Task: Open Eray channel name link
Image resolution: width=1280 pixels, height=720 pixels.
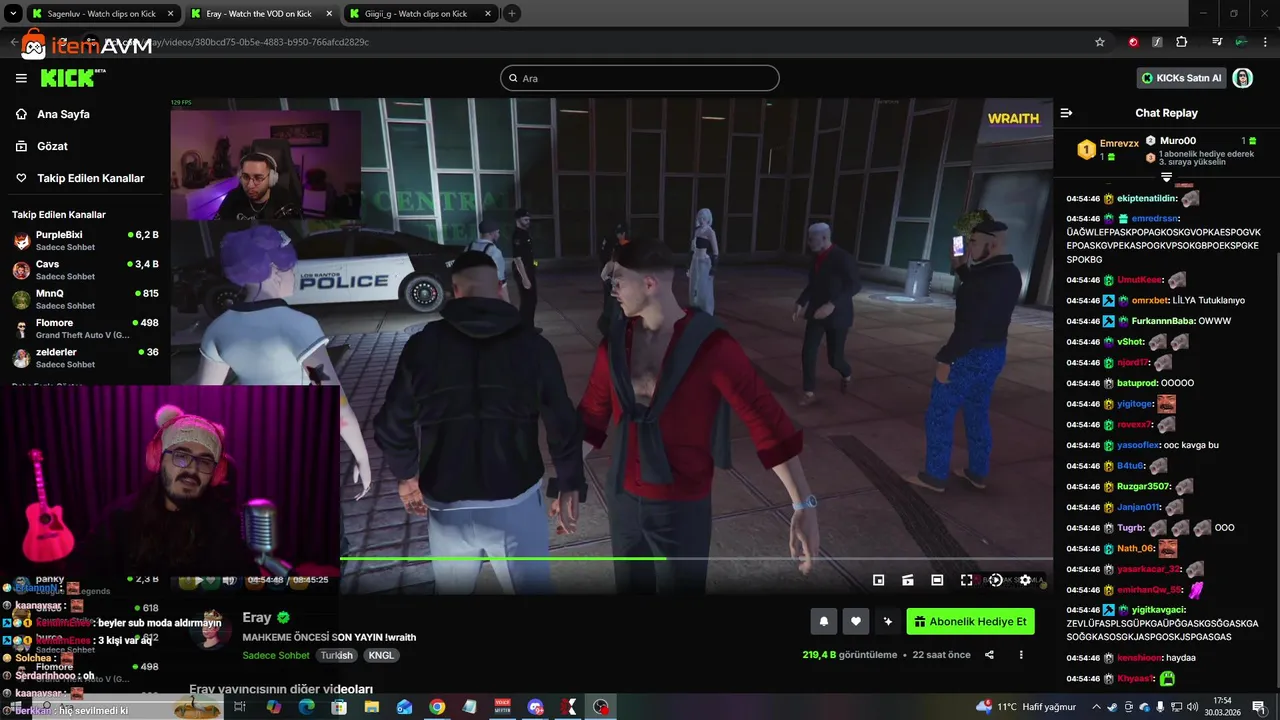Action: tap(257, 617)
